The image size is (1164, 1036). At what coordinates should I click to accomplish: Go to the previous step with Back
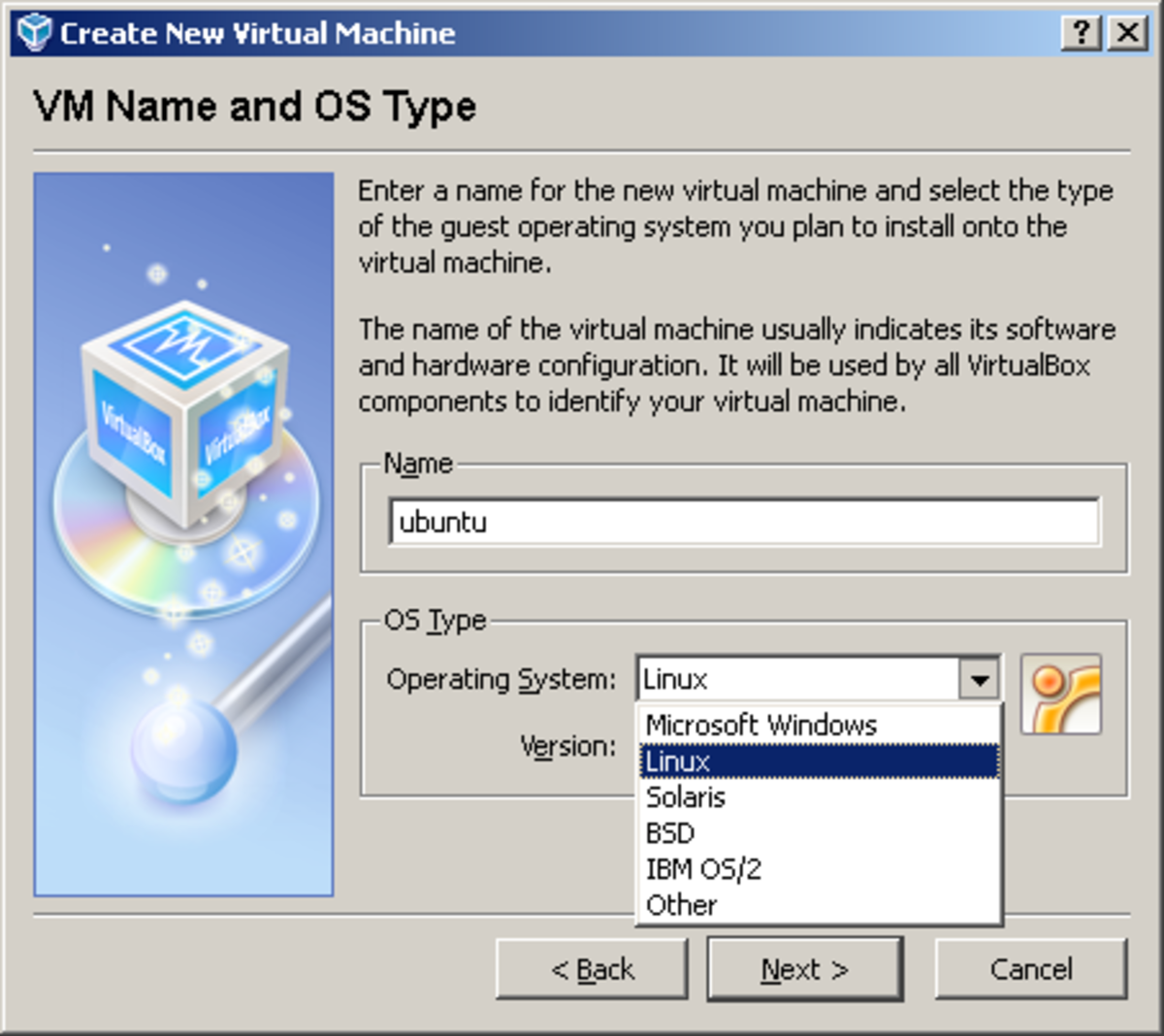tap(592, 969)
